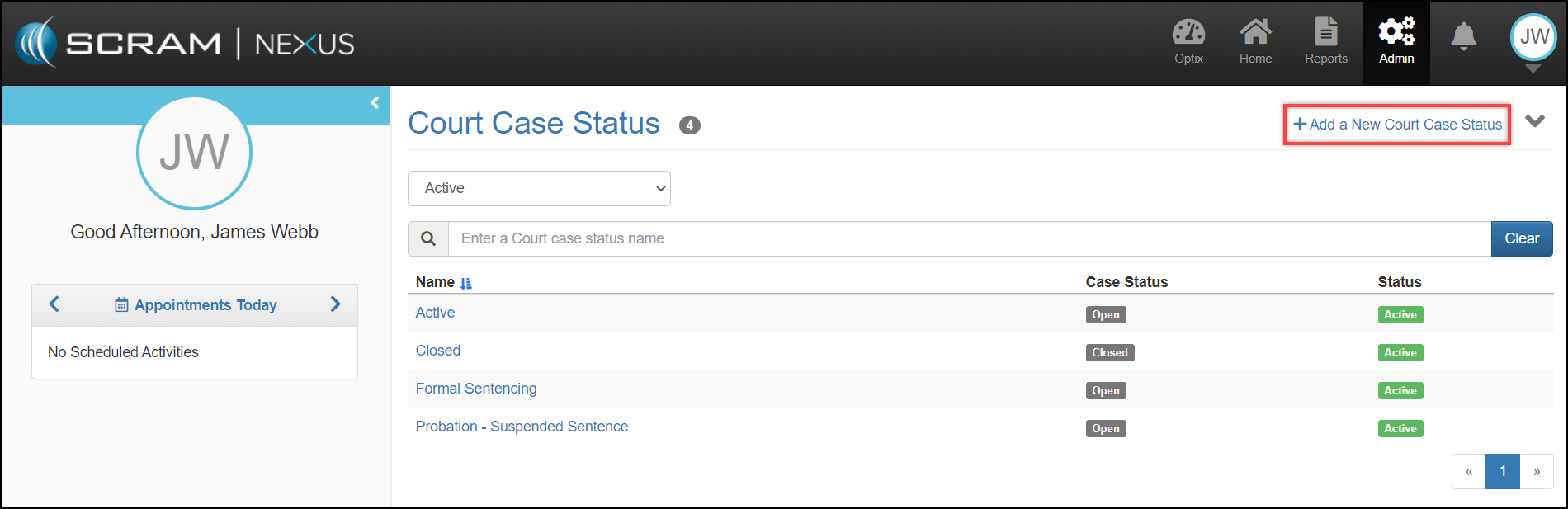
Task: Go to previous appointments day
Action: pyautogui.click(x=54, y=304)
